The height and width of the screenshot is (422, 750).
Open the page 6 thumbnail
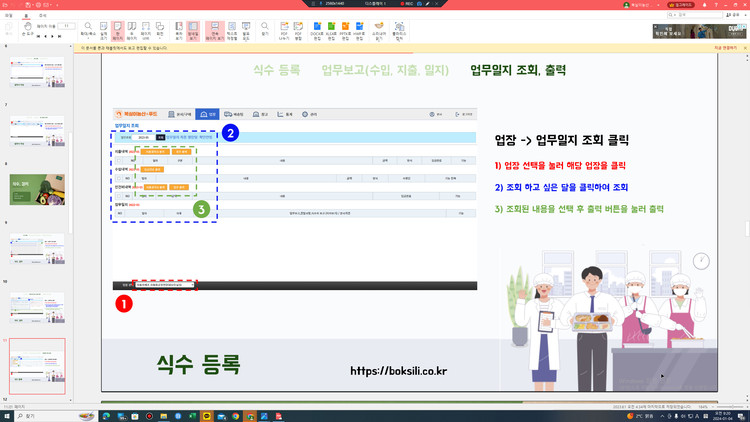[37, 72]
